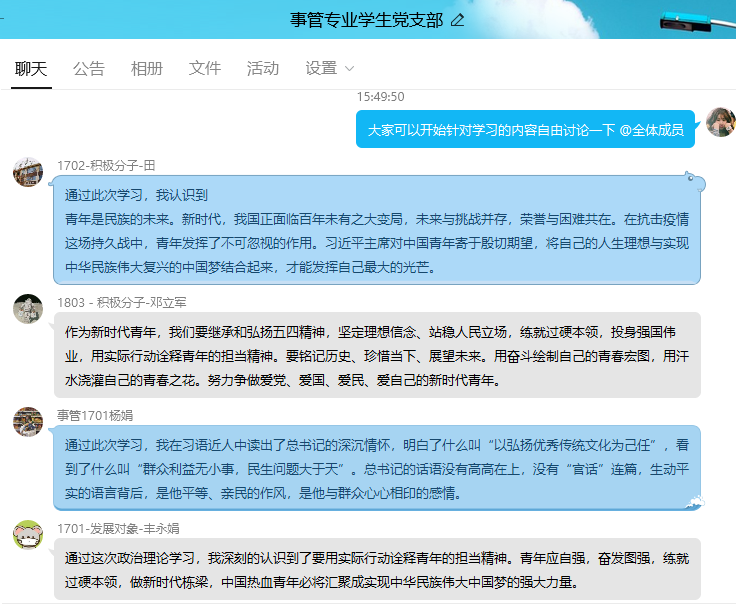Click avatar of 事管1701杨娟
The width and height of the screenshot is (736, 607).
(28, 421)
